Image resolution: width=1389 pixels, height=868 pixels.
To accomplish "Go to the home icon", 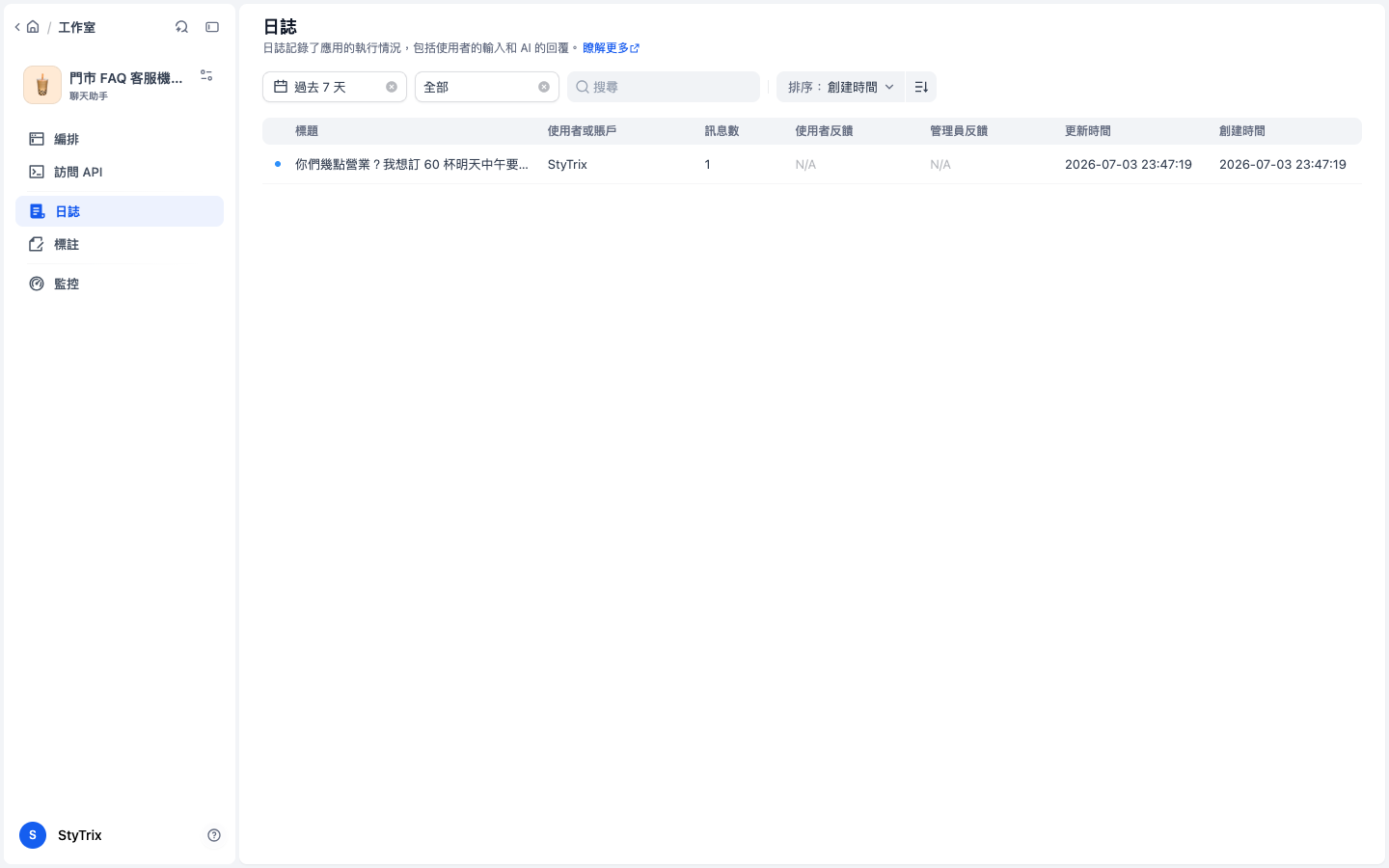I will click(33, 27).
